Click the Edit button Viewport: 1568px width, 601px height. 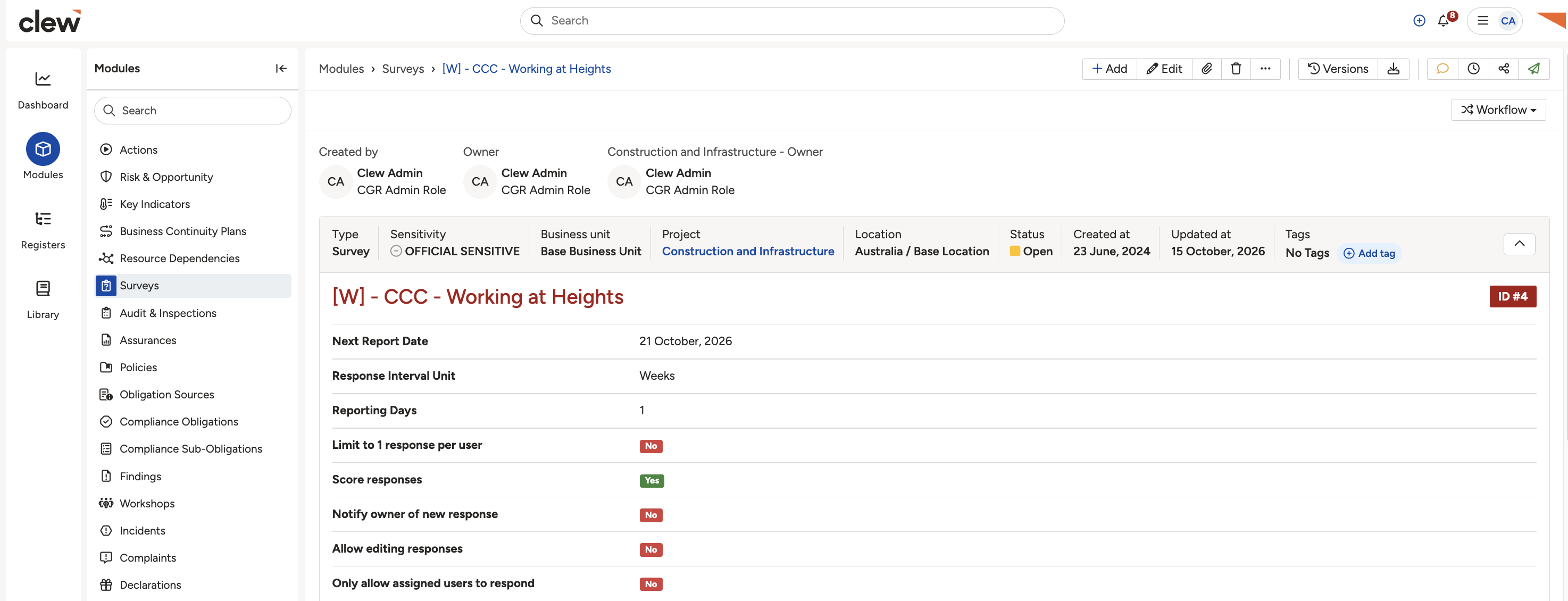point(1164,69)
